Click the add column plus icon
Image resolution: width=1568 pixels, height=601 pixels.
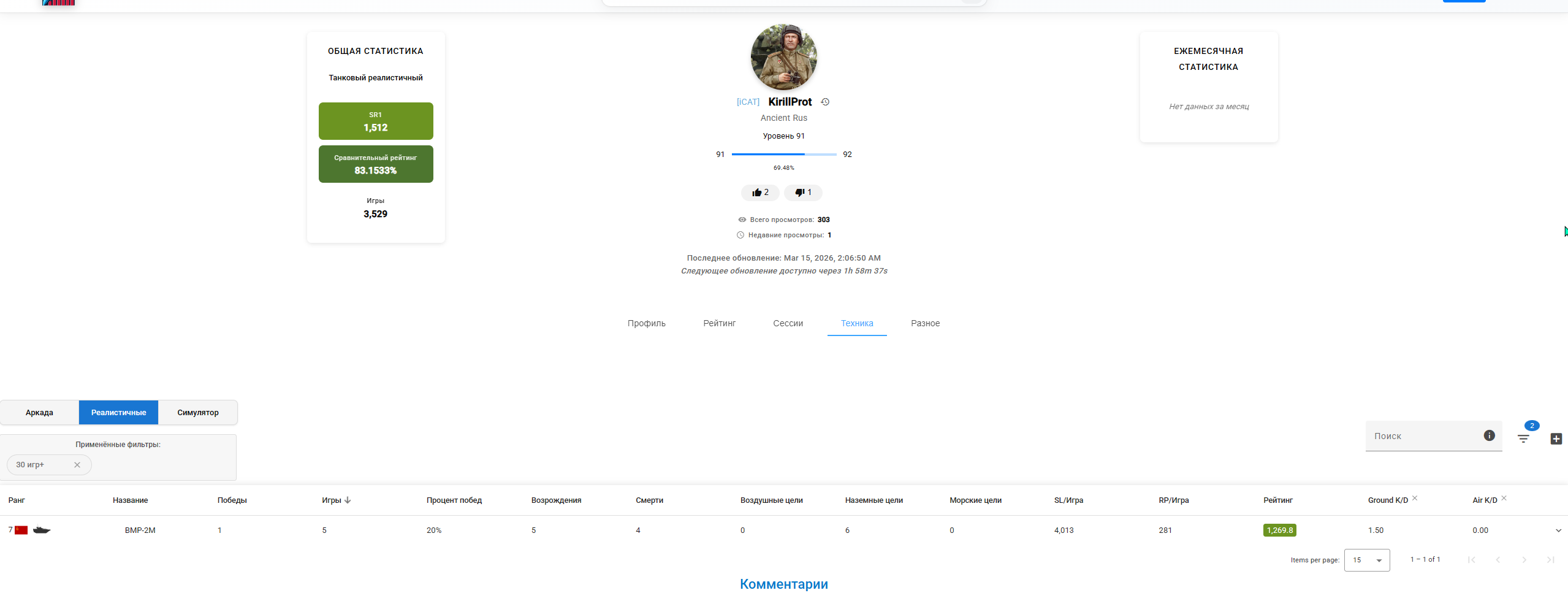pos(1556,438)
